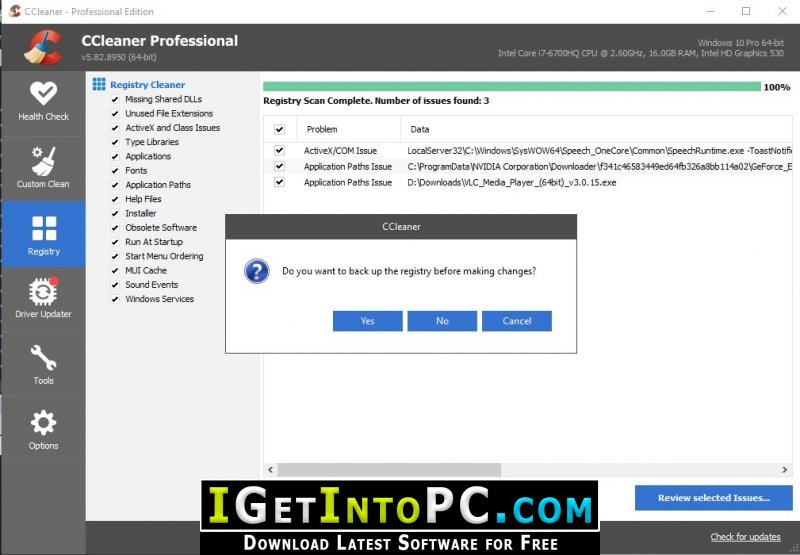Click Review selected Issues button
This screenshot has height=555, width=800.
pyautogui.click(x=713, y=498)
